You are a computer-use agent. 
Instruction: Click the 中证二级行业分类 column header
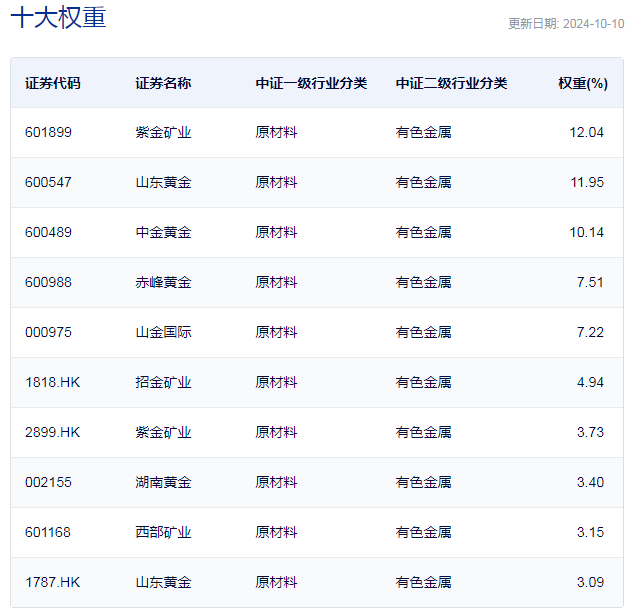tap(451, 83)
